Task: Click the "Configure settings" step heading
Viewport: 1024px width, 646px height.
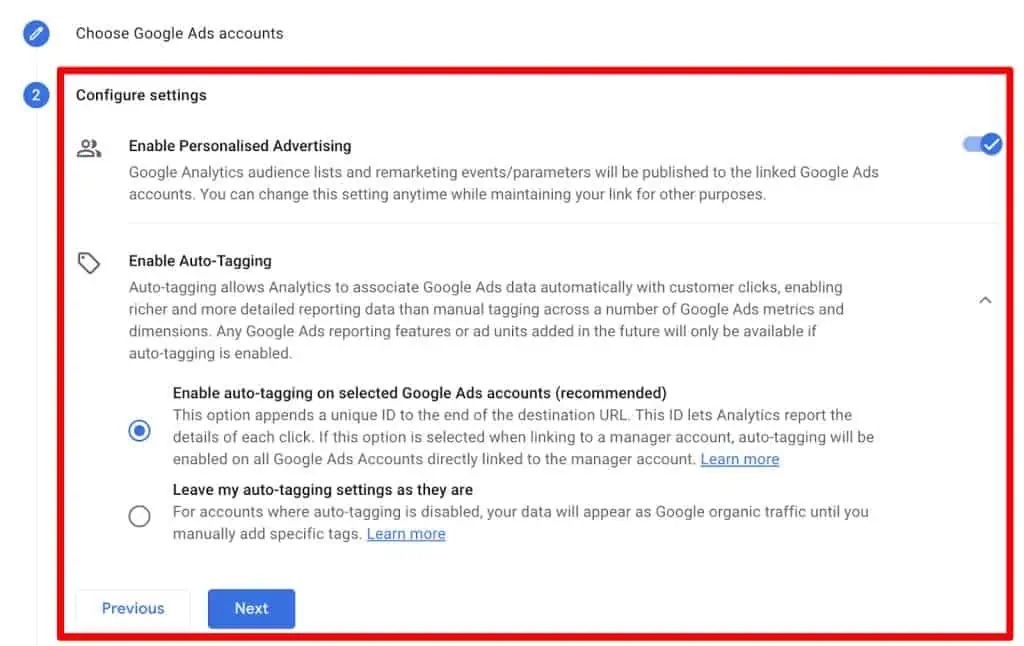Action: click(141, 95)
